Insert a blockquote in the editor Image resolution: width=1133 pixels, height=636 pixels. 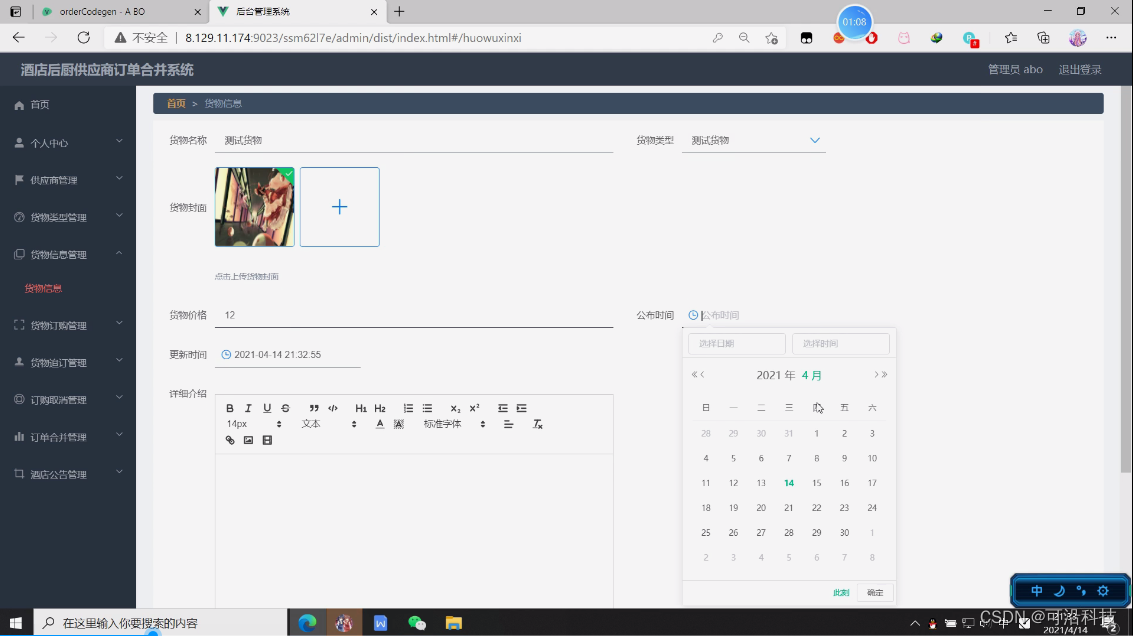pyautogui.click(x=312, y=409)
